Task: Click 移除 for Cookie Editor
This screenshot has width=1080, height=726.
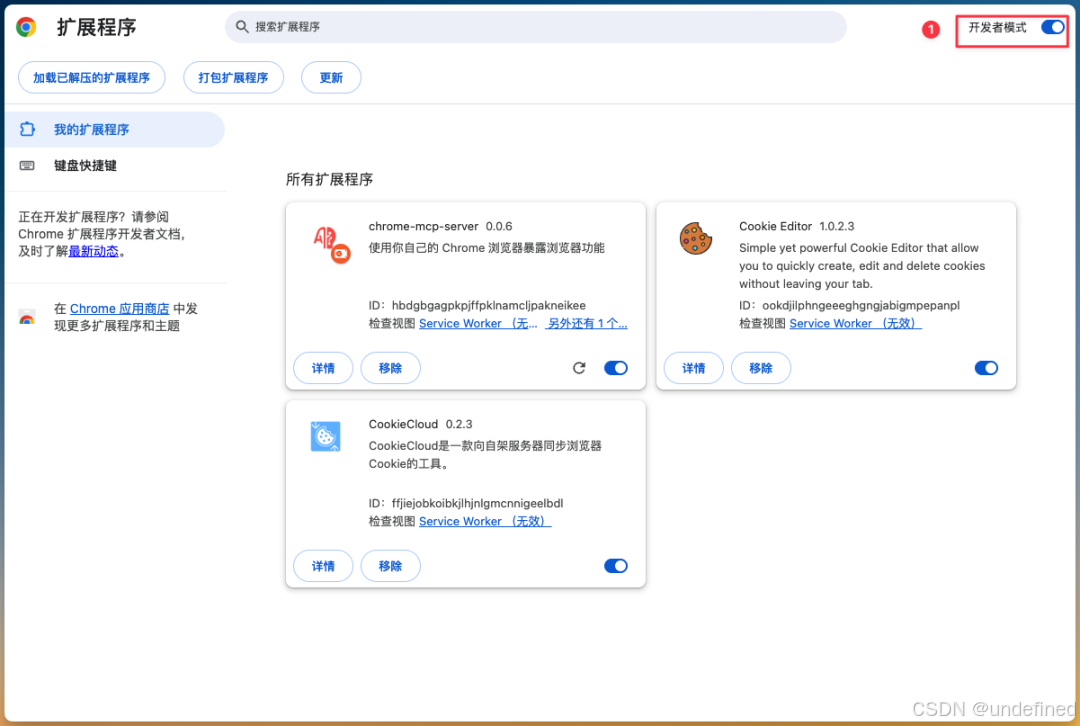Action: pyautogui.click(x=761, y=368)
